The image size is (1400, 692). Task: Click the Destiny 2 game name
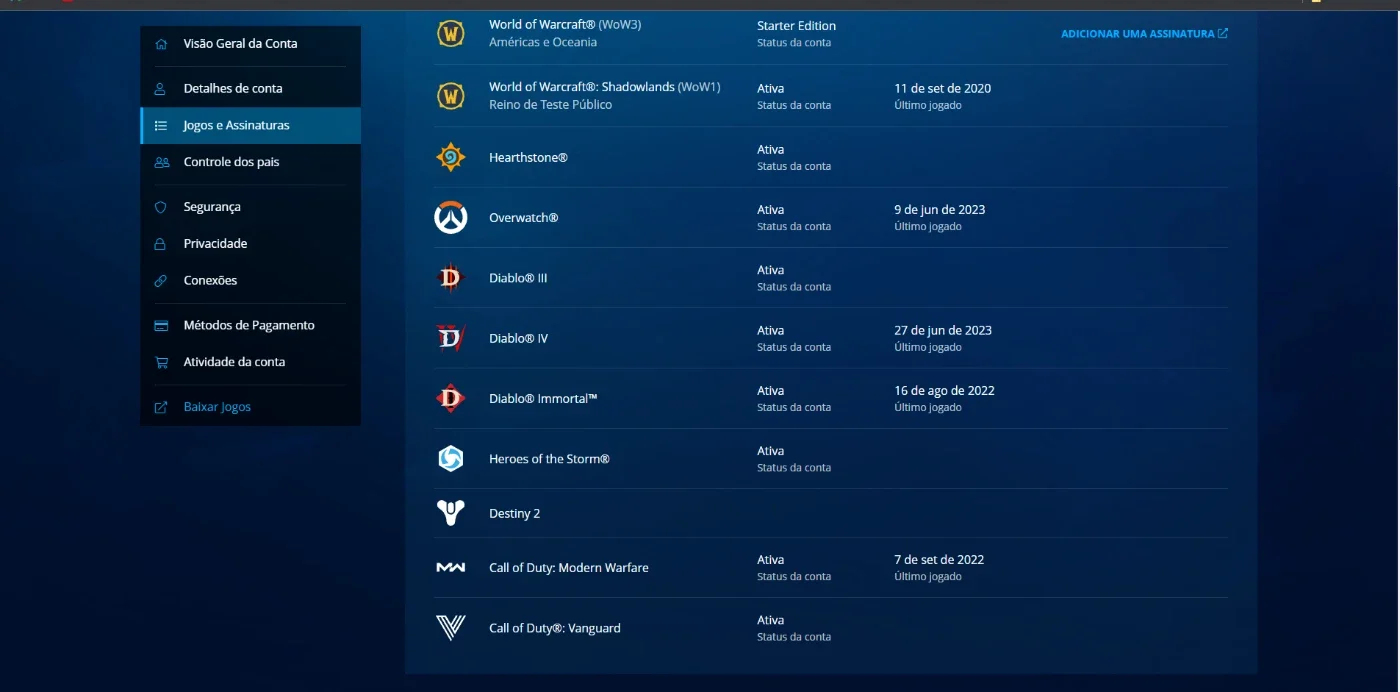click(514, 514)
